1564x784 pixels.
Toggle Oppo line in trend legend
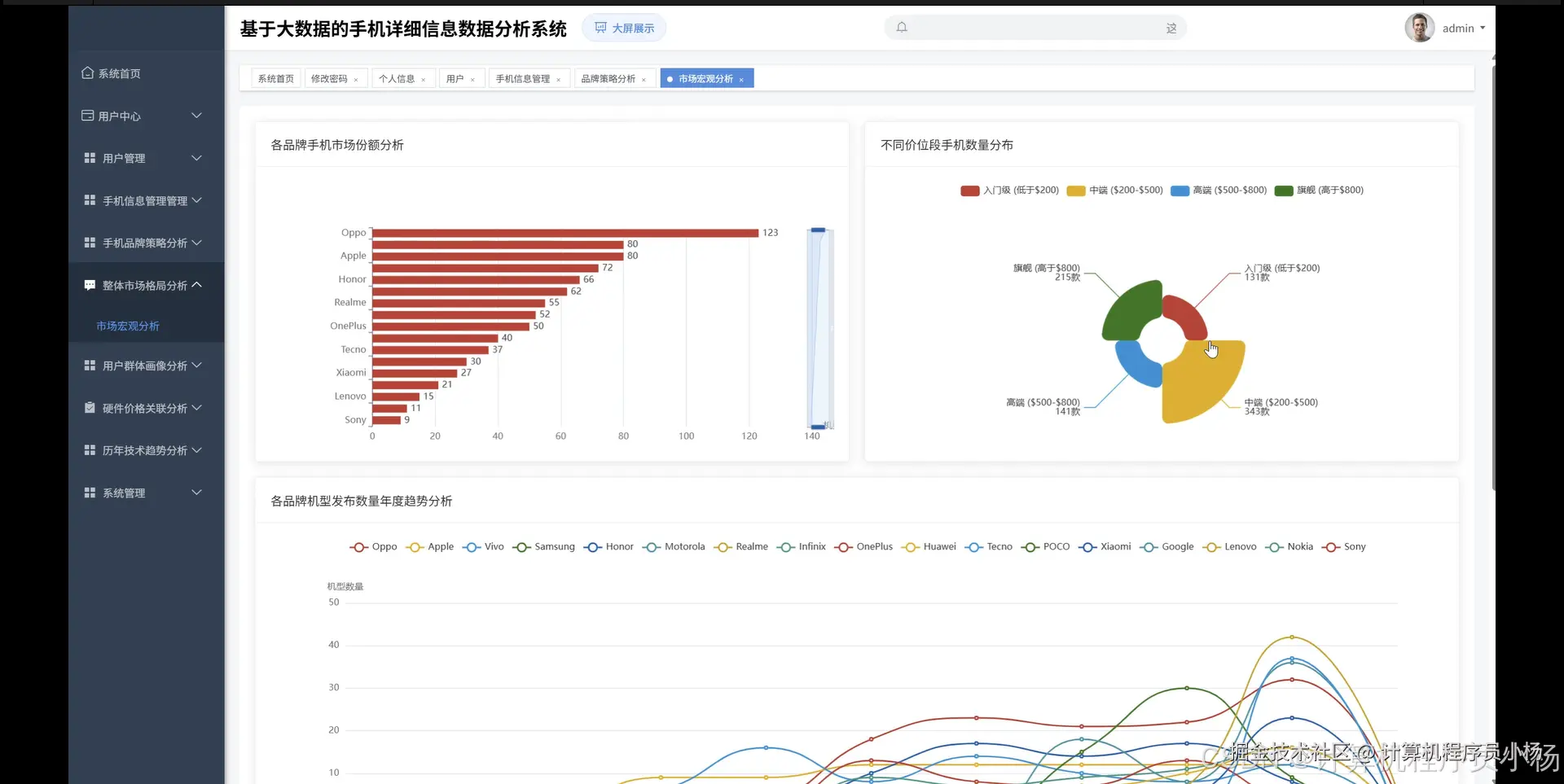click(373, 547)
